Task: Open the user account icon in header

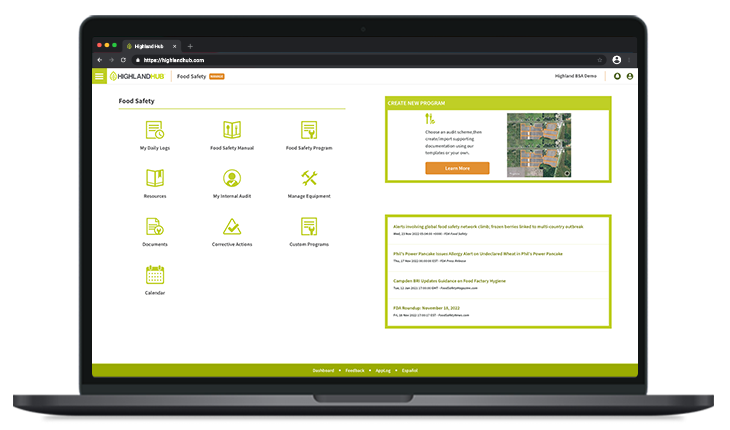Action: coord(630,76)
